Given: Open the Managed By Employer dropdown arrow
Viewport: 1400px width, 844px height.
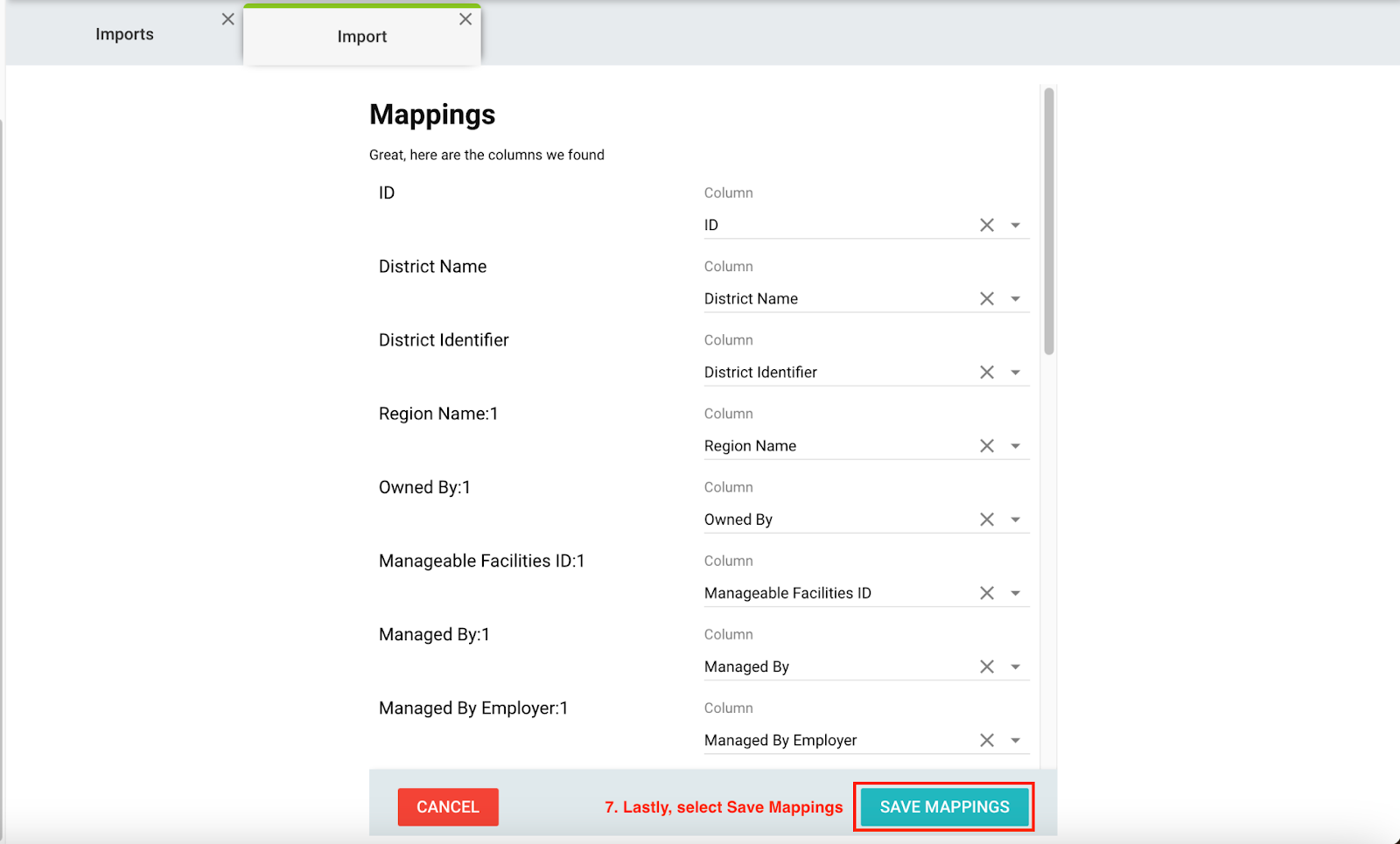Looking at the screenshot, I should click(x=1015, y=740).
